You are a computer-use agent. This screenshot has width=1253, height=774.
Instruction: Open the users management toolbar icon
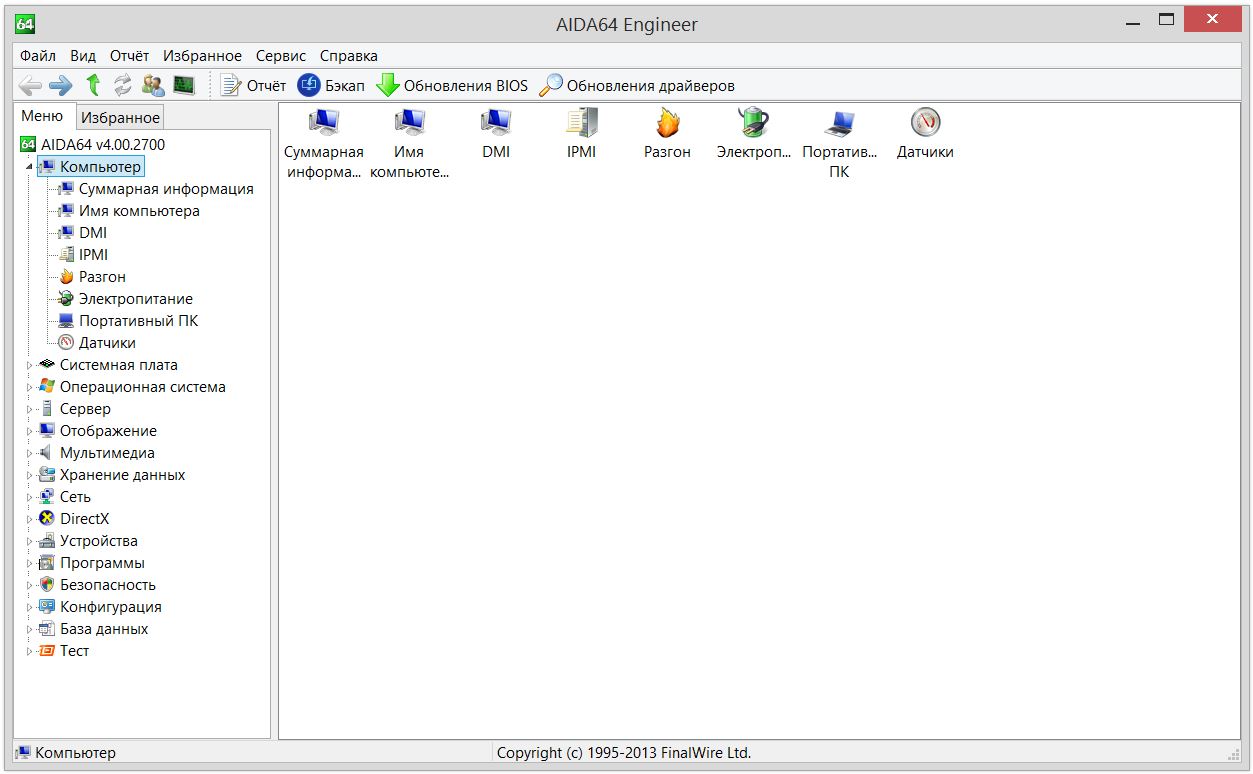[x=153, y=86]
